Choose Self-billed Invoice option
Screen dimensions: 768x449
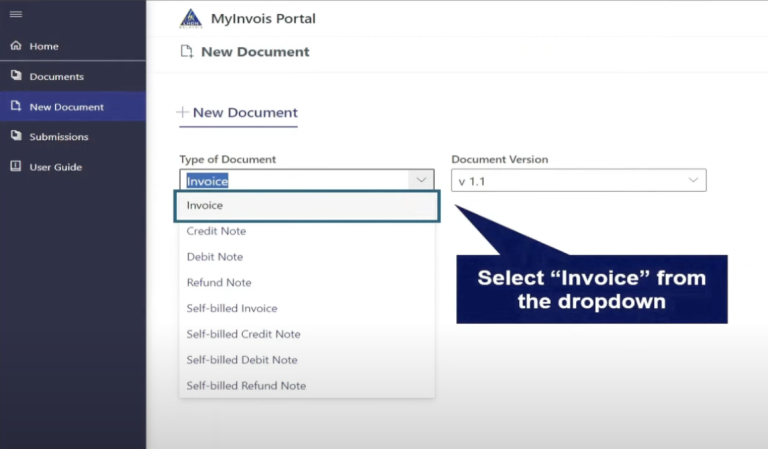[307, 308]
